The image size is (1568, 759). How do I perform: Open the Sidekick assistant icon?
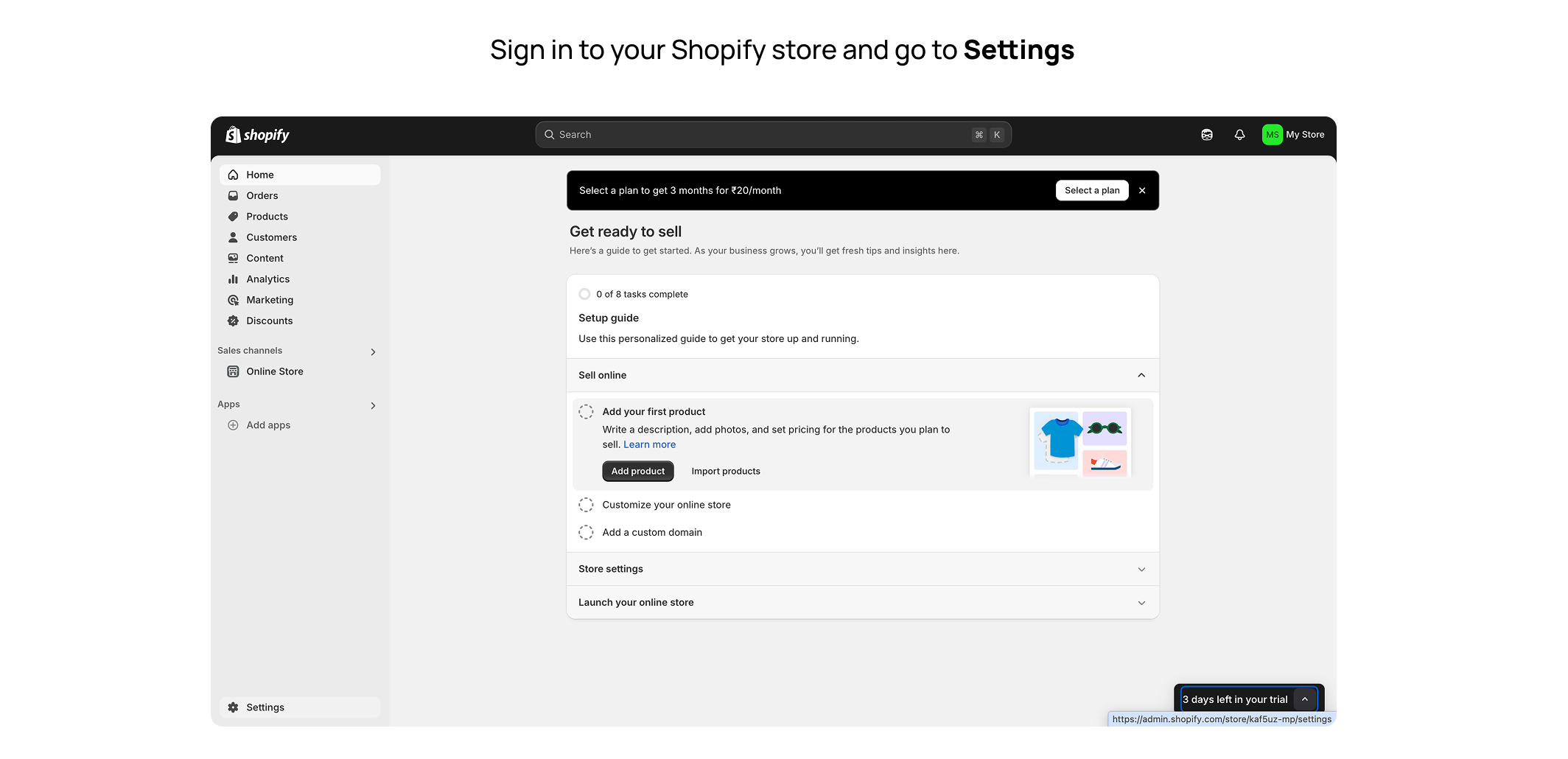point(1207,135)
